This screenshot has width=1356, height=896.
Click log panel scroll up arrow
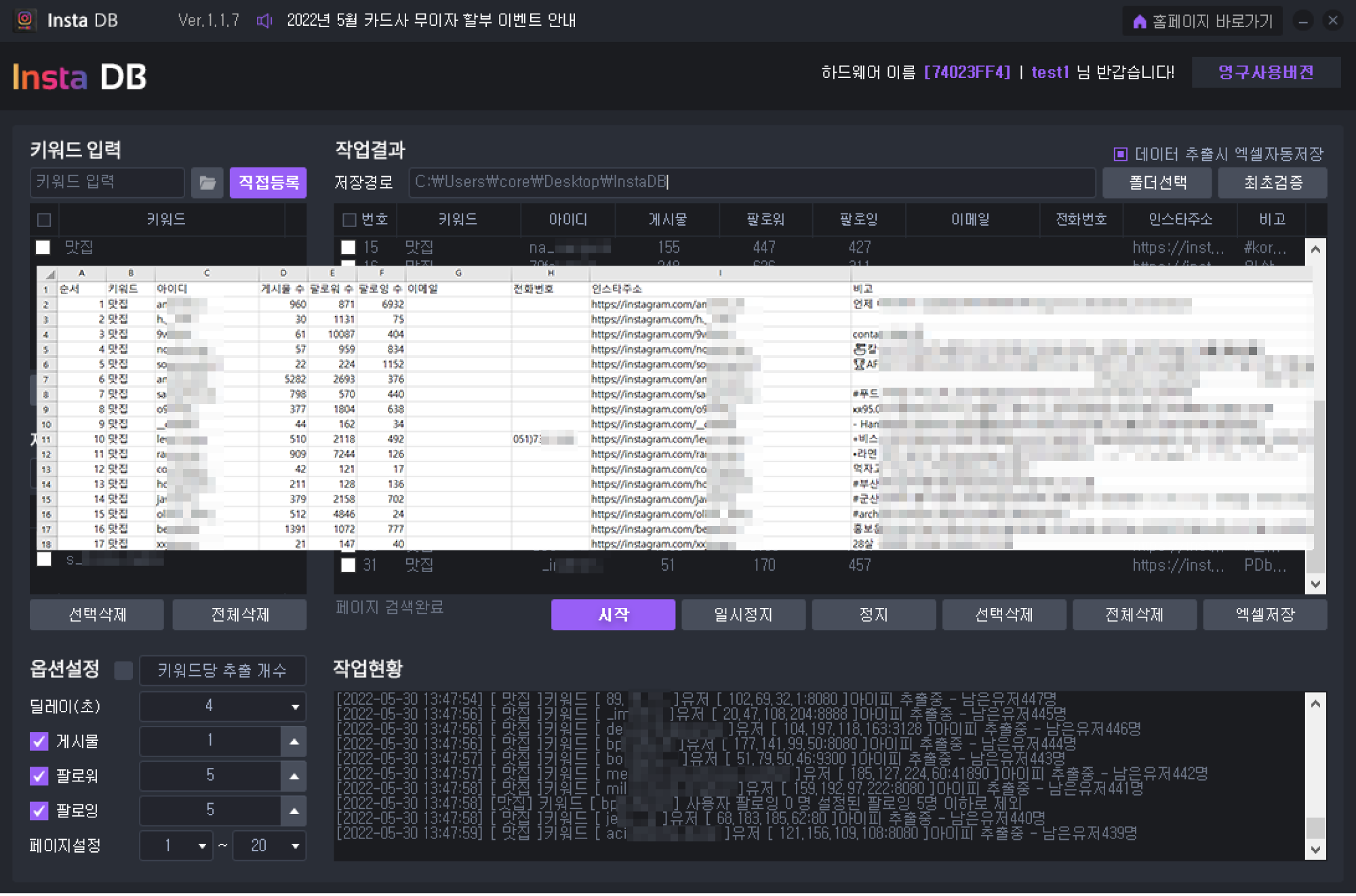pos(1315,704)
